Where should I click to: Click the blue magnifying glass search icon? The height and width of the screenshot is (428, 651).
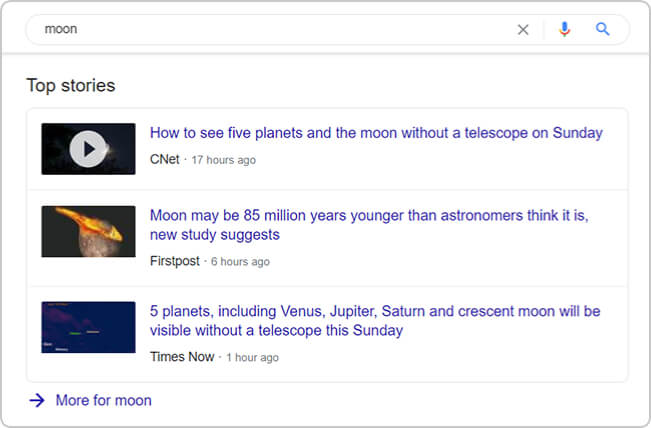pyautogui.click(x=603, y=30)
